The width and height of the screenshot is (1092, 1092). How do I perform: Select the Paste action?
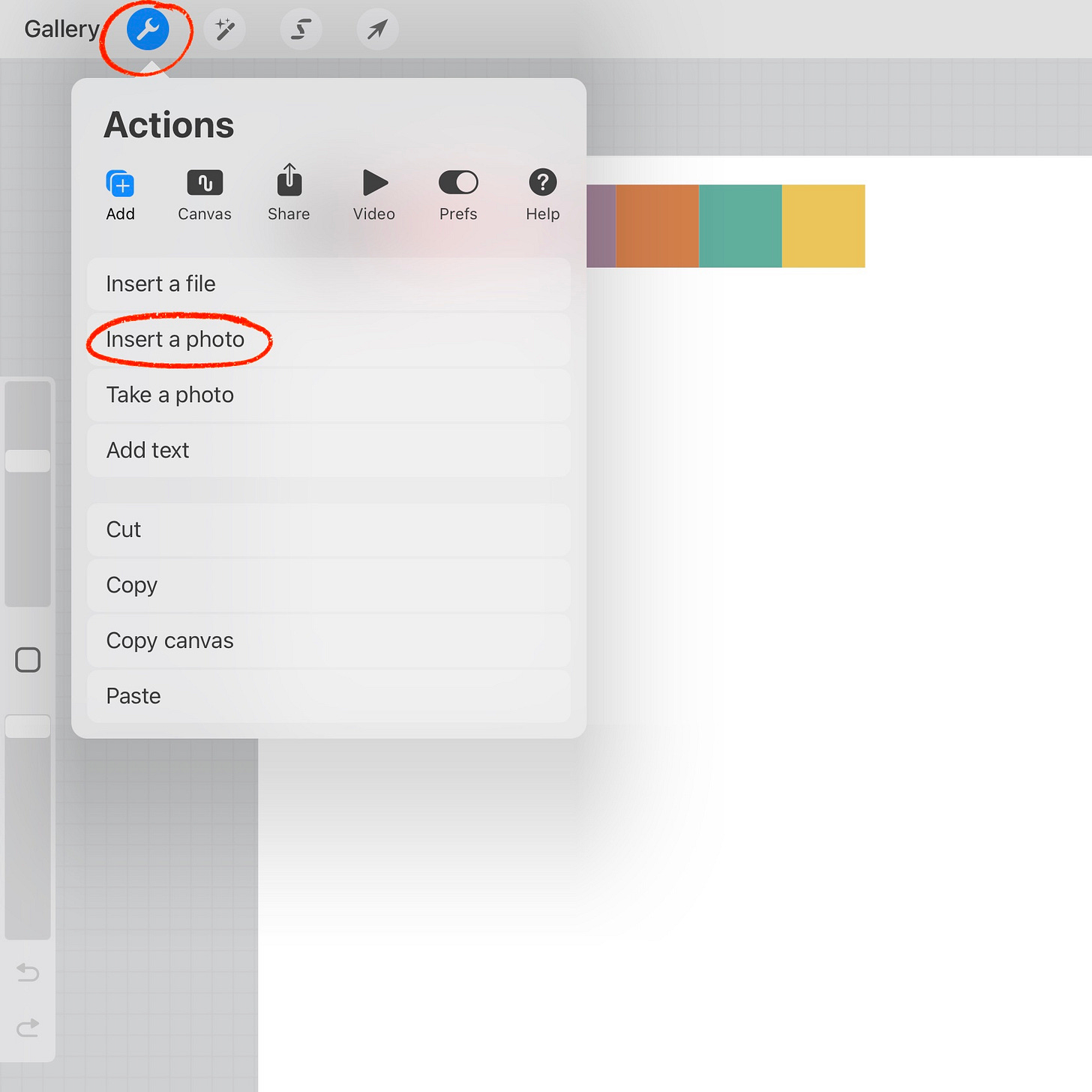(x=328, y=697)
